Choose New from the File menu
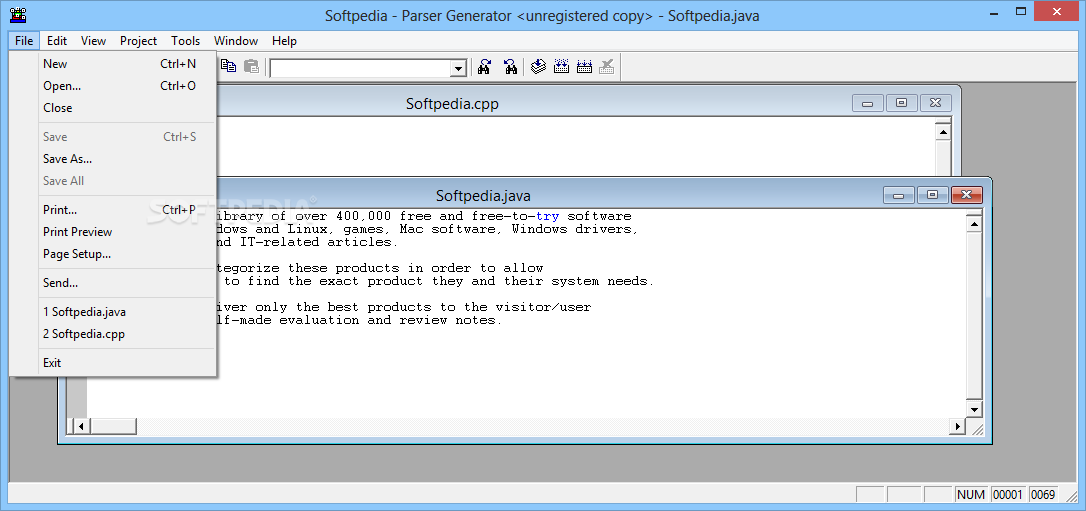This screenshot has width=1086, height=511. click(x=113, y=64)
